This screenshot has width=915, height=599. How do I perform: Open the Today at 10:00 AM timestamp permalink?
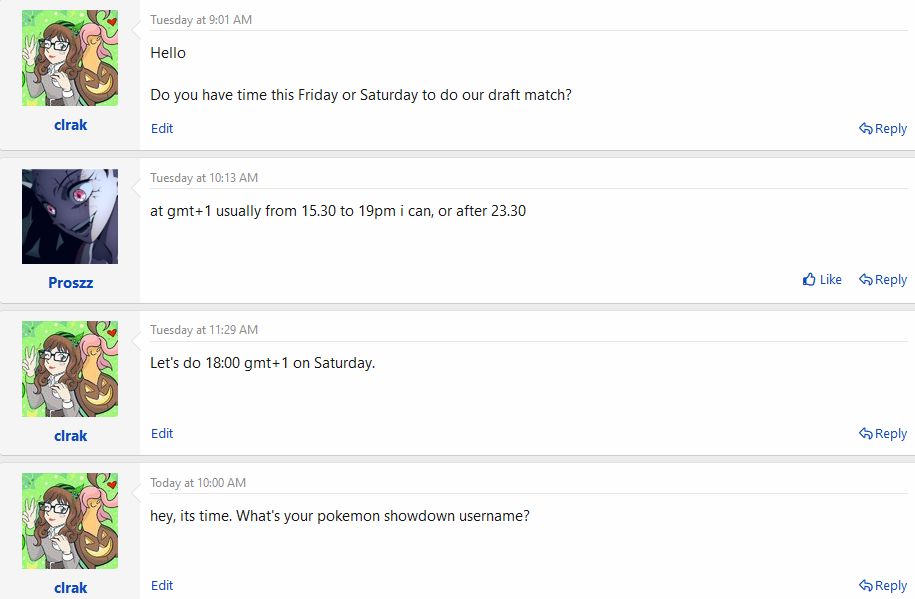tap(198, 483)
